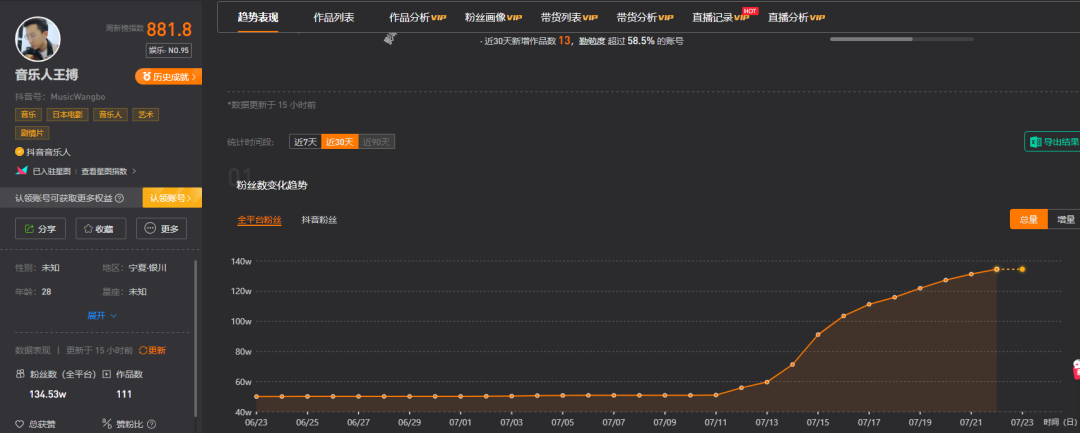Click the 总获赞 heart icon
The height and width of the screenshot is (433, 1080).
pyautogui.click(x=19, y=424)
